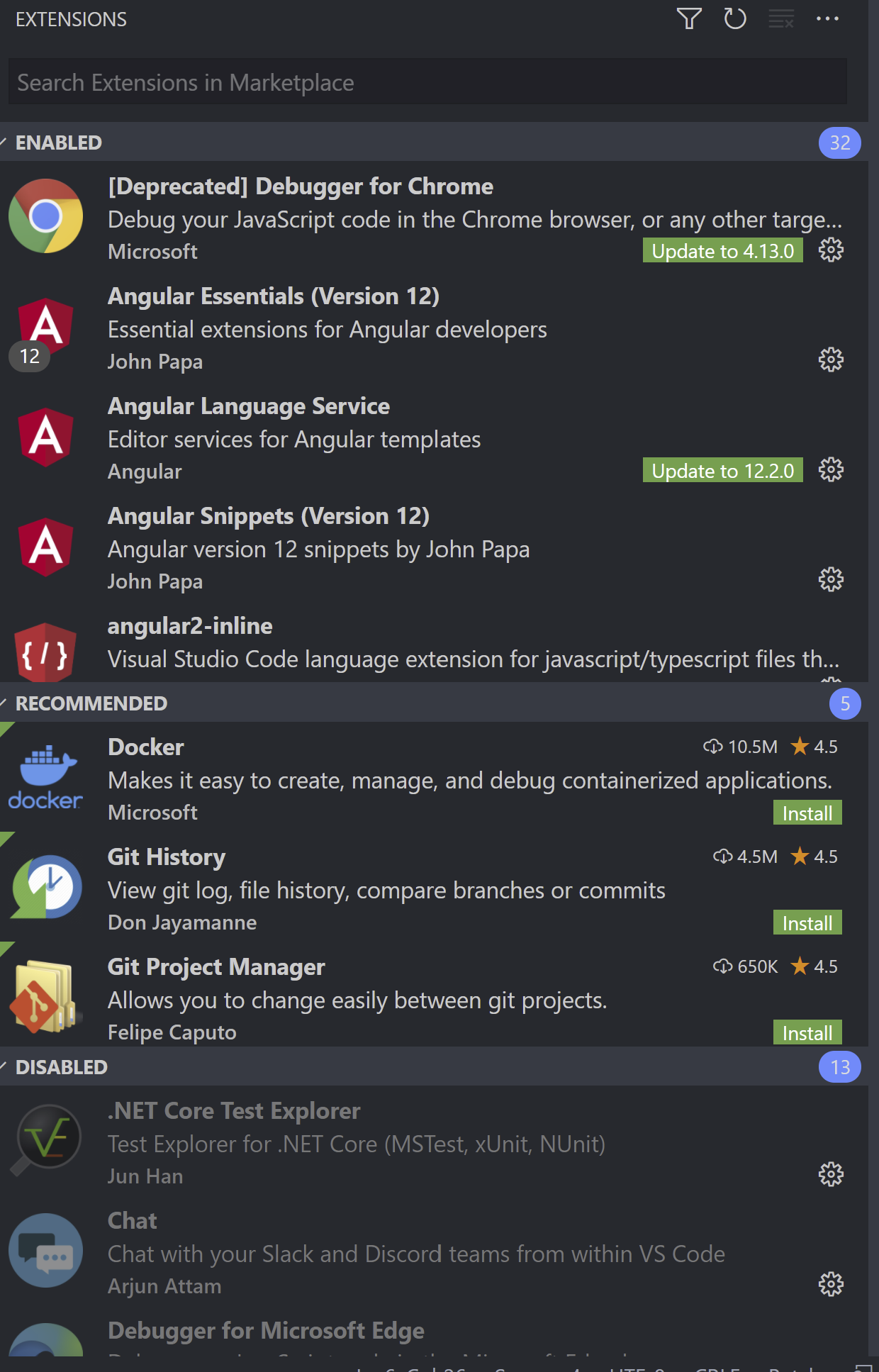Click the recommended count badge 5
Image resolution: width=879 pixels, height=1372 pixels.
coord(845,703)
